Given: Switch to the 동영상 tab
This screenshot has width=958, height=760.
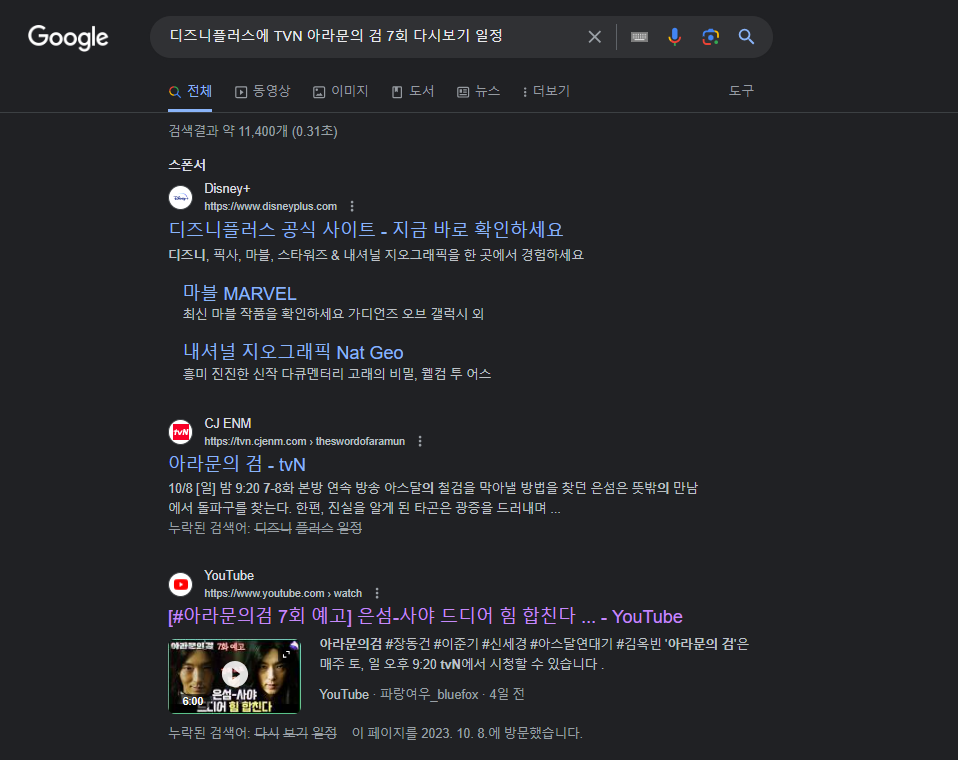Looking at the screenshot, I should [263, 92].
